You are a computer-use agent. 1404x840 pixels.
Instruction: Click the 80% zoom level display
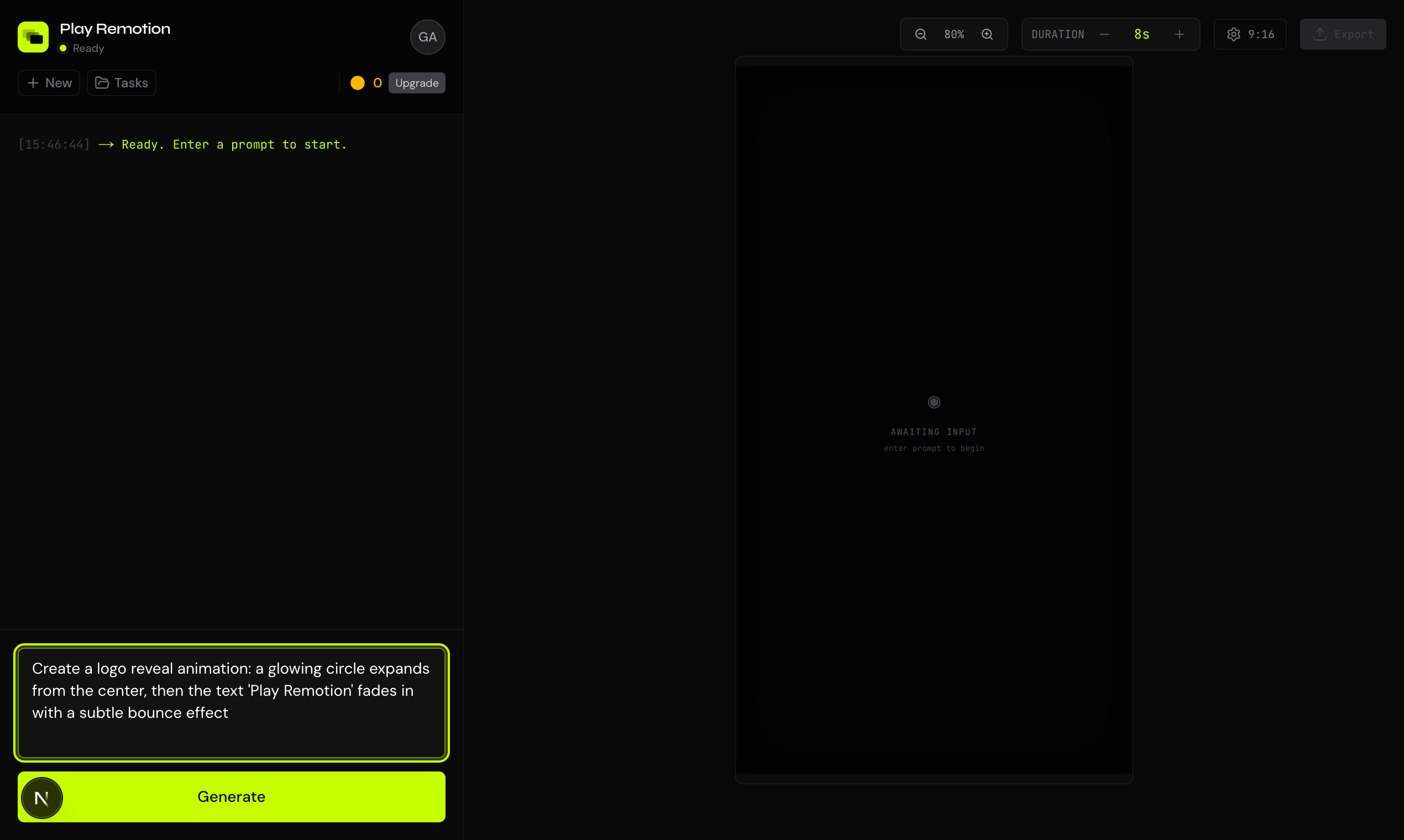click(954, 34)
